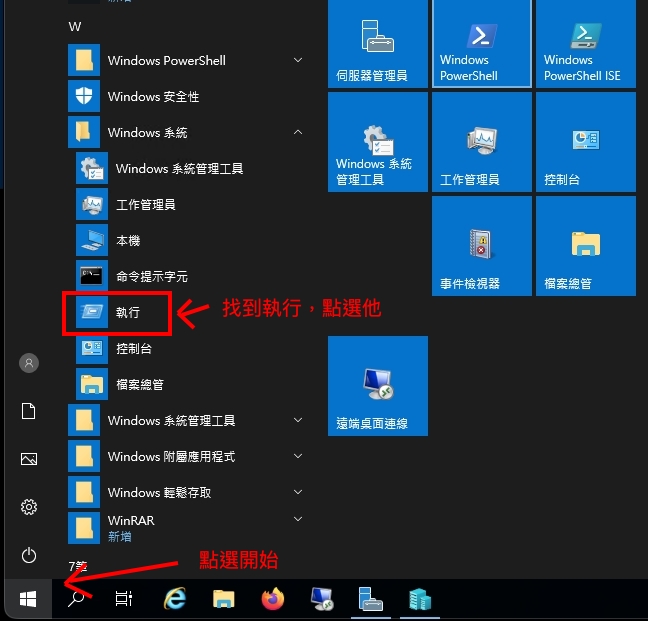Image resolution: width=648 pixels, height=621 pixels.
Task: Open the Documents icon in sidebar
Action: 29,411
